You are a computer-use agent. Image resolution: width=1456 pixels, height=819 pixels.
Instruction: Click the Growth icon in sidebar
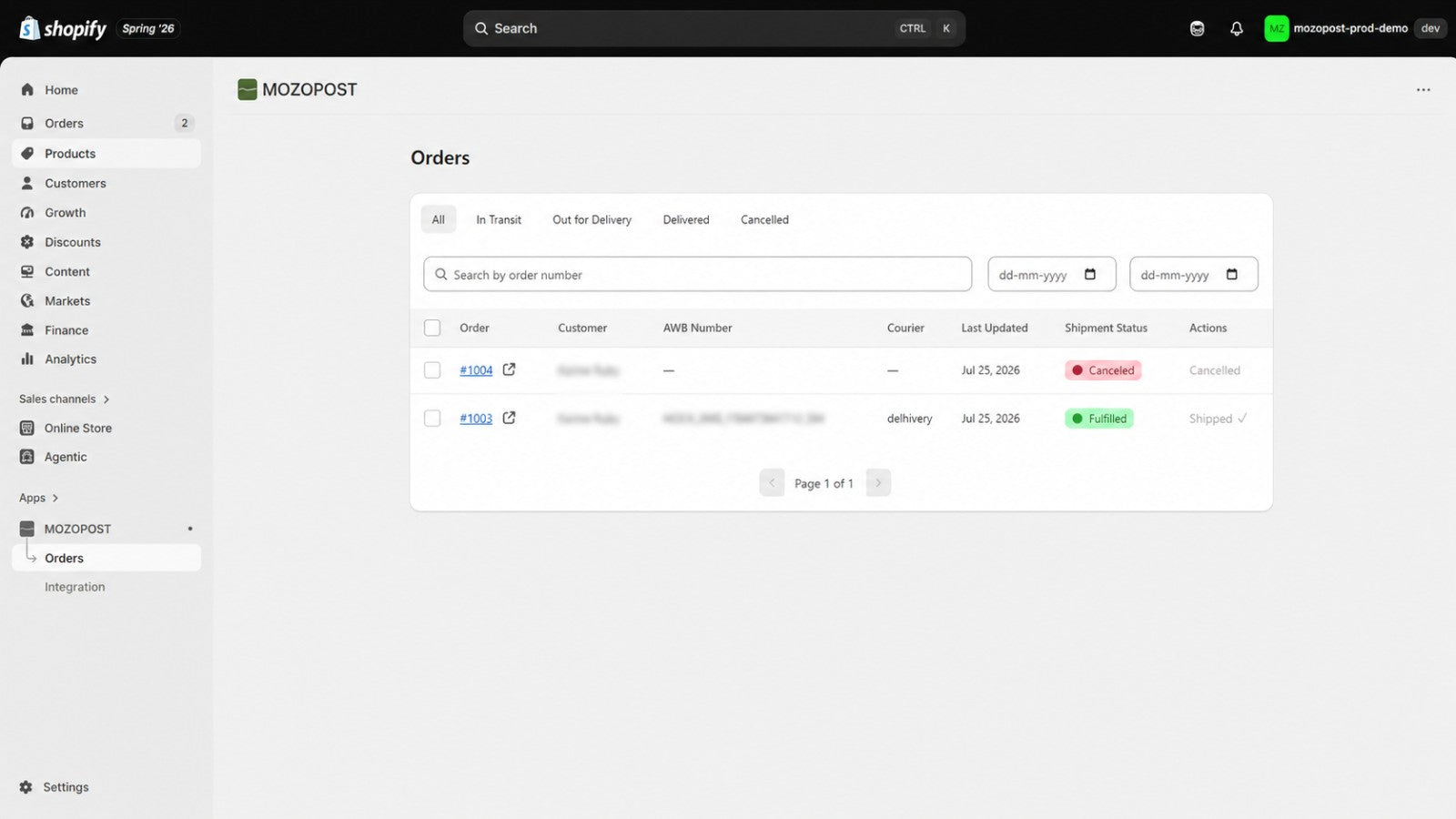tap(27, 212)
